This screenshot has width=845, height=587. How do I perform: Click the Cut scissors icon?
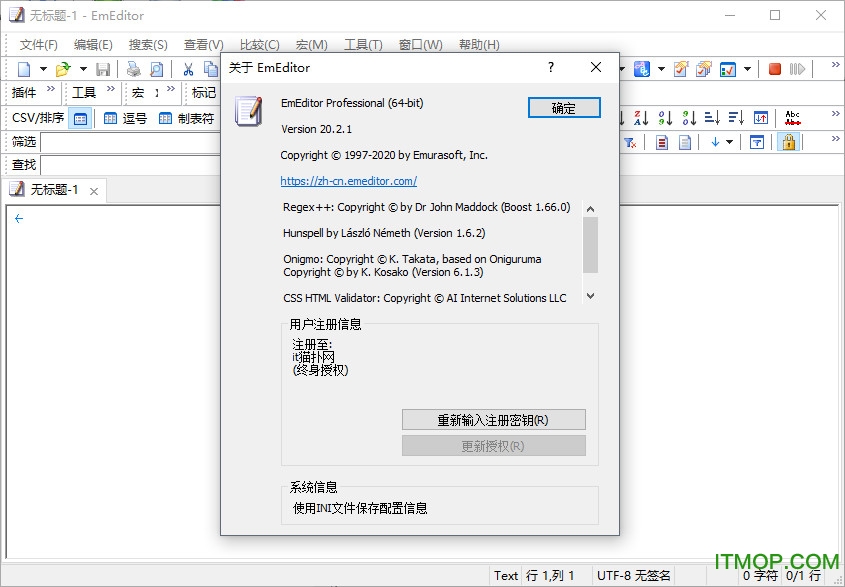(188, 69)
